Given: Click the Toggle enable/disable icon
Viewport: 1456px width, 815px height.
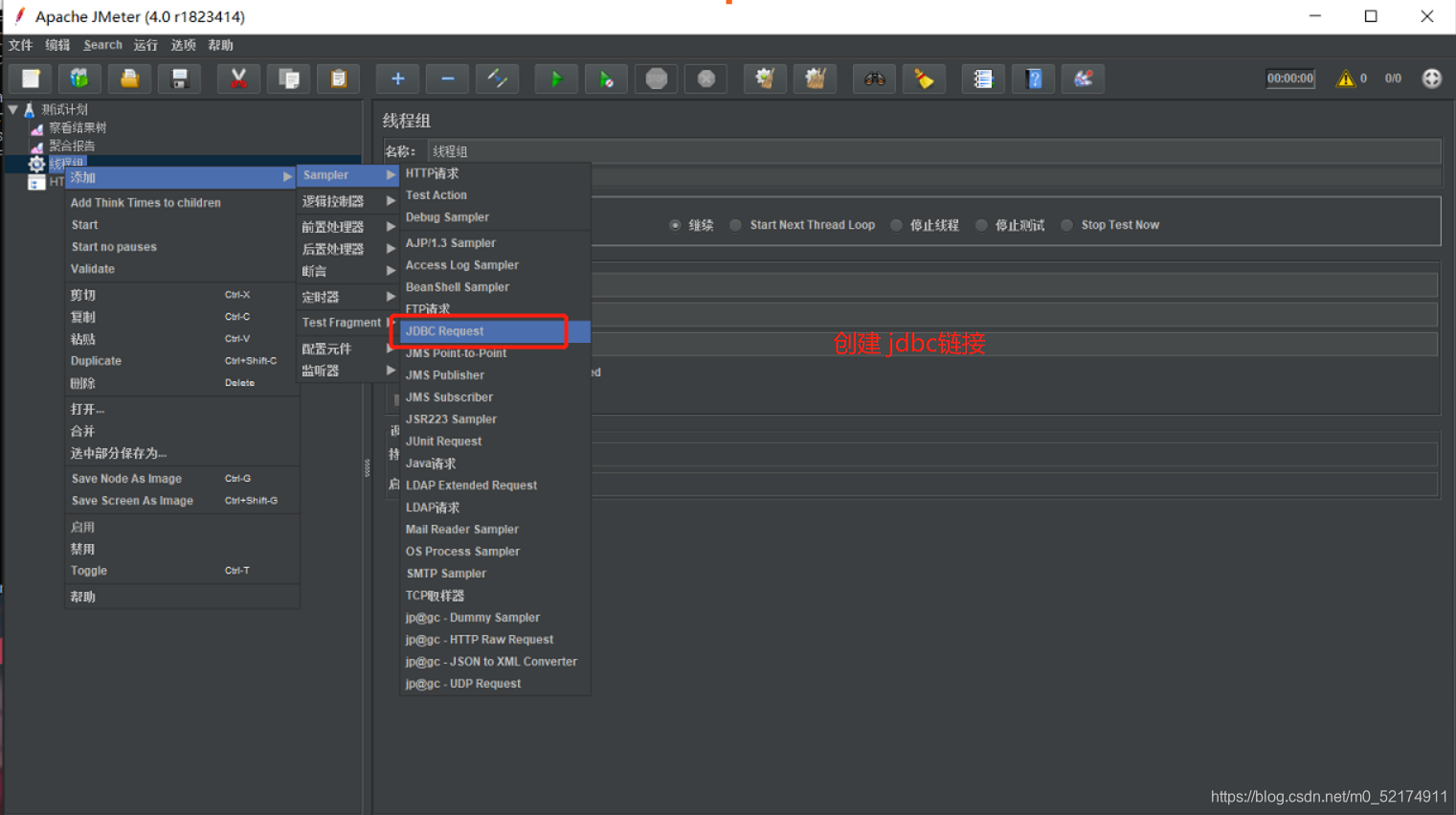Looking at the screenshot, I should 497,79.
